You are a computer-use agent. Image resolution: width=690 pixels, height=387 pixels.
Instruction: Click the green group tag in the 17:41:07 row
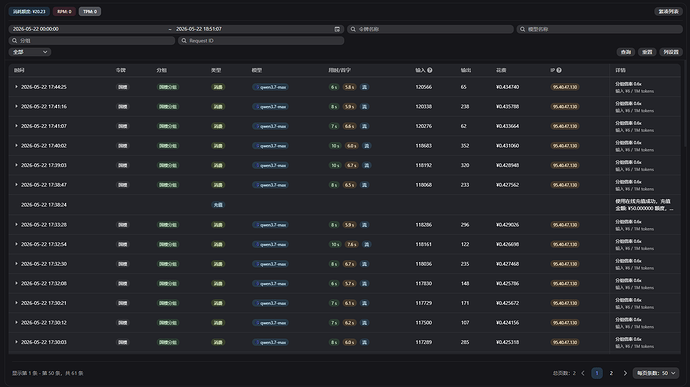pyautogui.click(x=168, y=126)
